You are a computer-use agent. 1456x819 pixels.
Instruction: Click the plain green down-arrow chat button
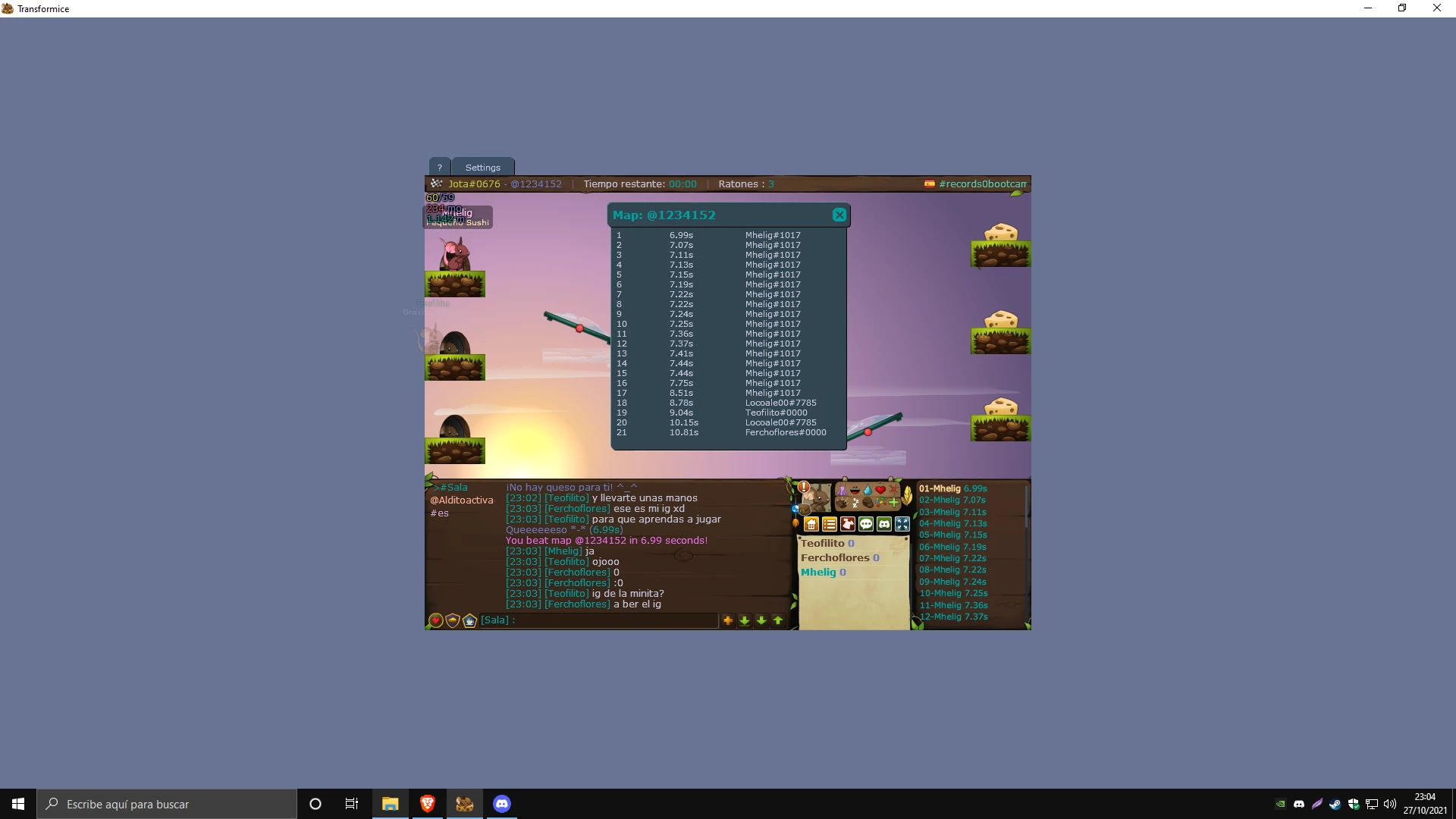[761, 620]
